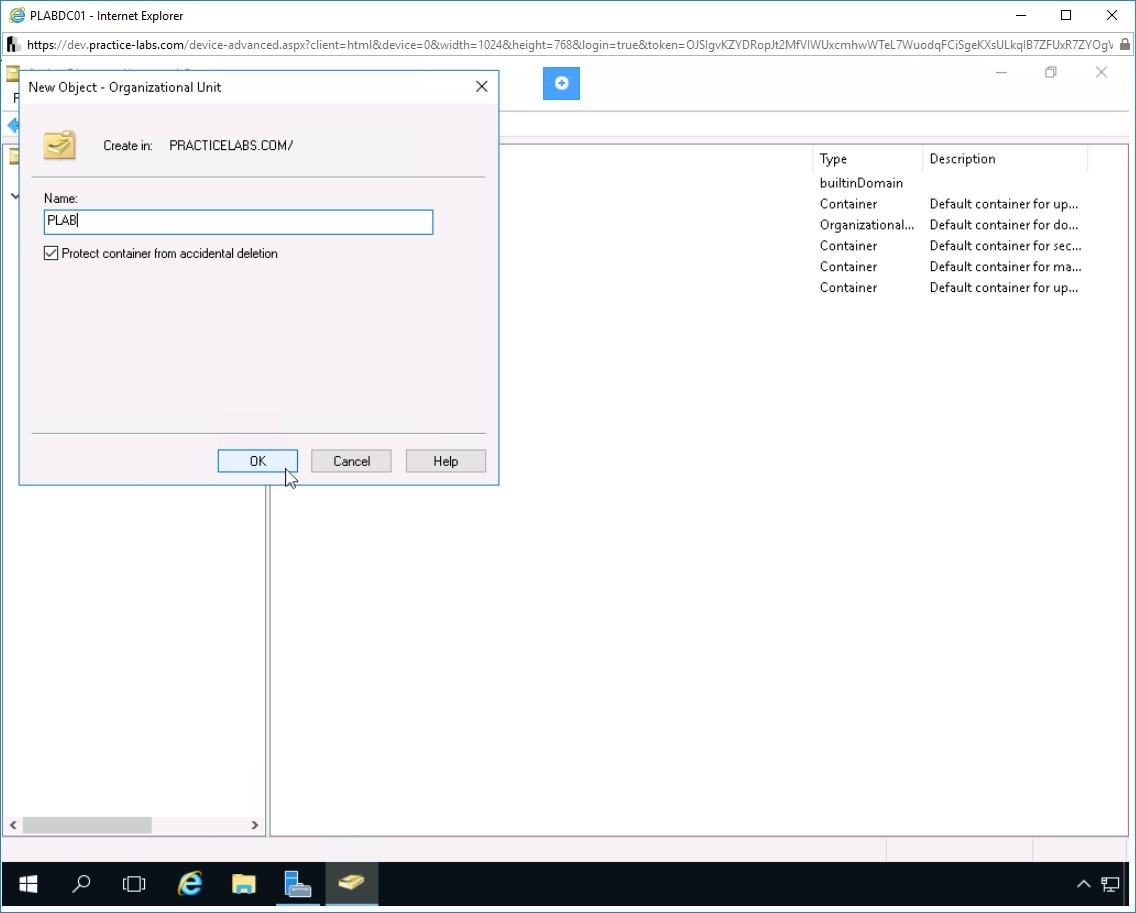Switch to Active Directory Users and Computers taskbar icon
Image resolution: width=1136 pixels, height=913 pixels.
tap(351, 884)
